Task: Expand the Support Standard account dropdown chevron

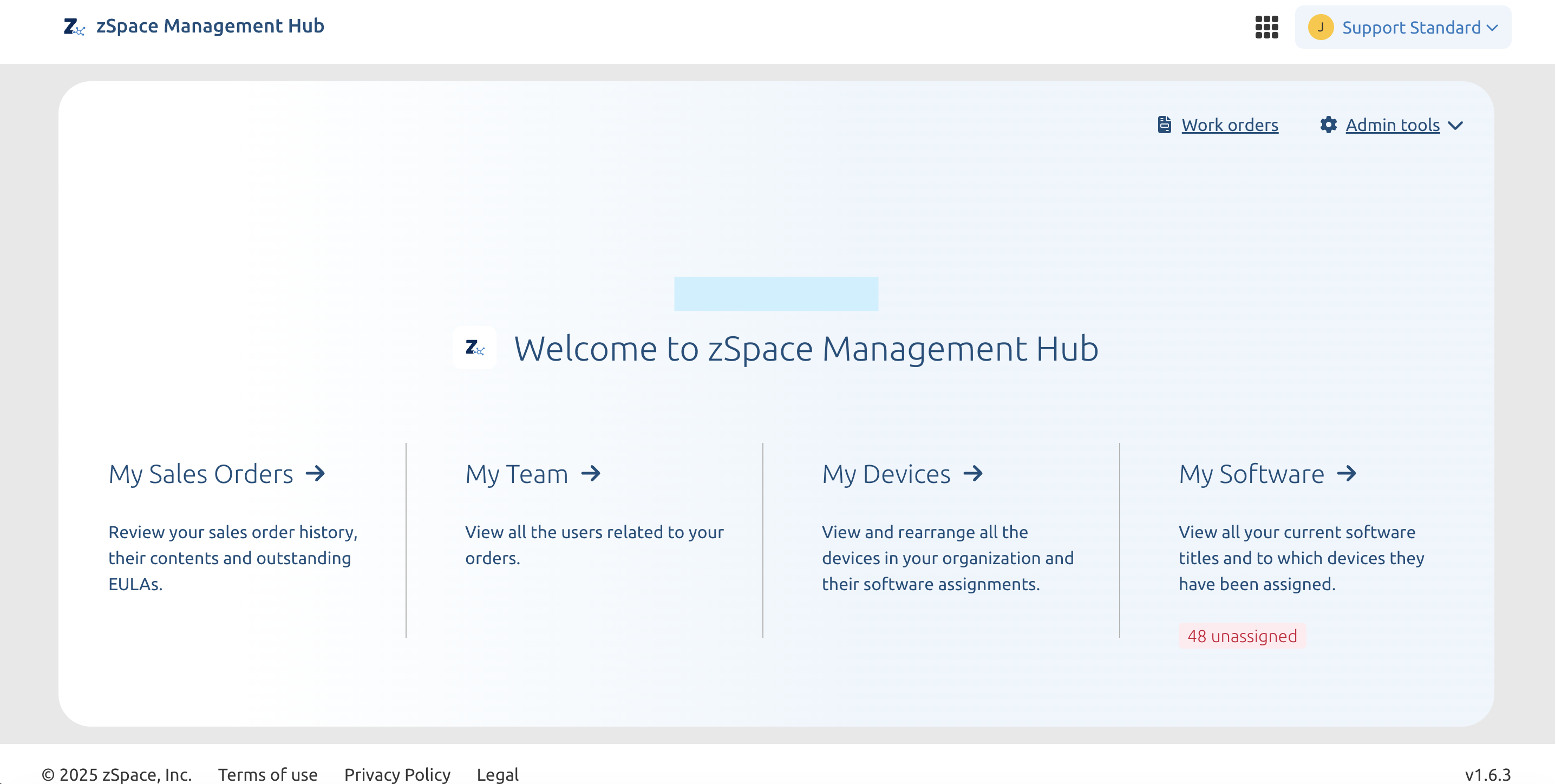Action: point(1493,28)
